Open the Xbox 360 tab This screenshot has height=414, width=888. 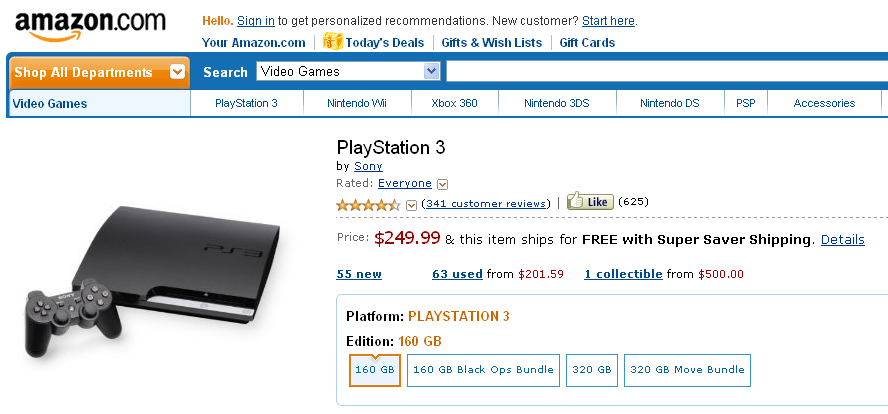[454, 103]
